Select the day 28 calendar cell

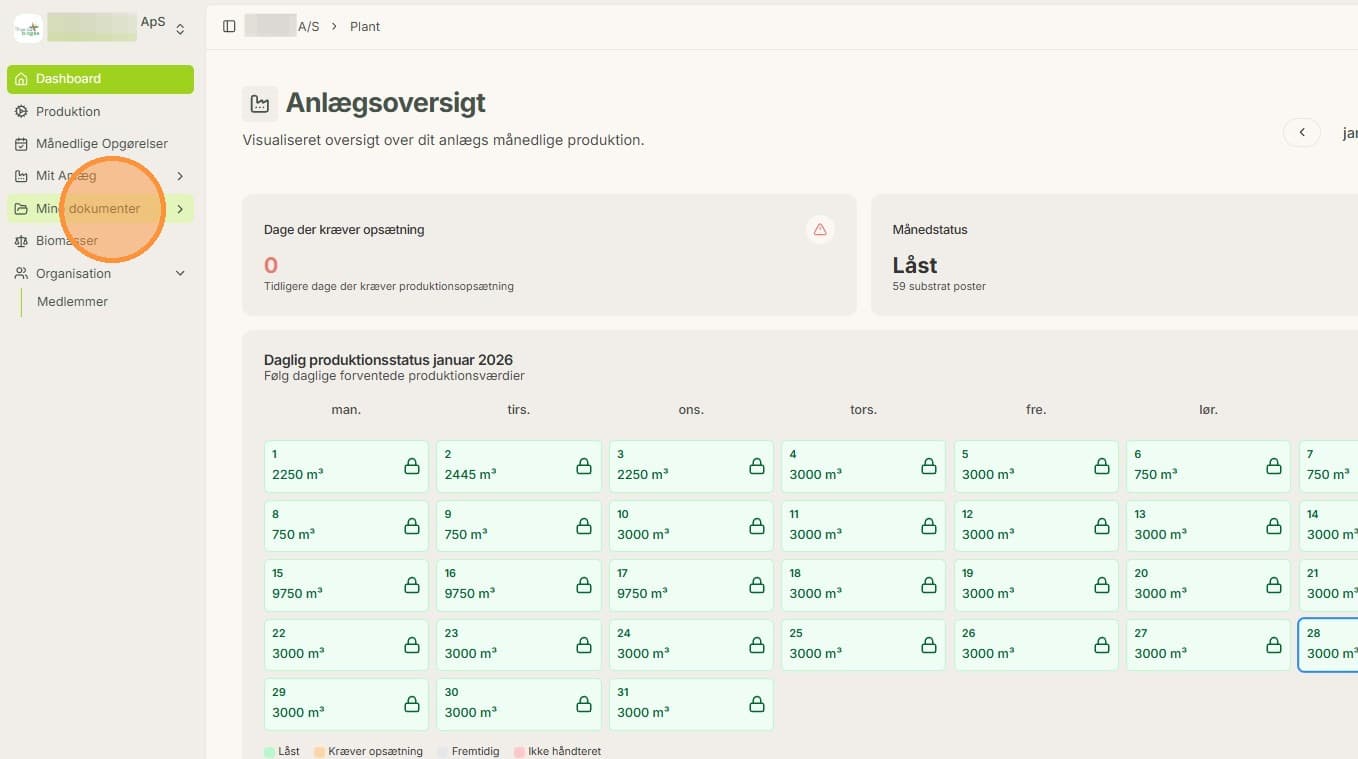click(x=1328, y=644)
